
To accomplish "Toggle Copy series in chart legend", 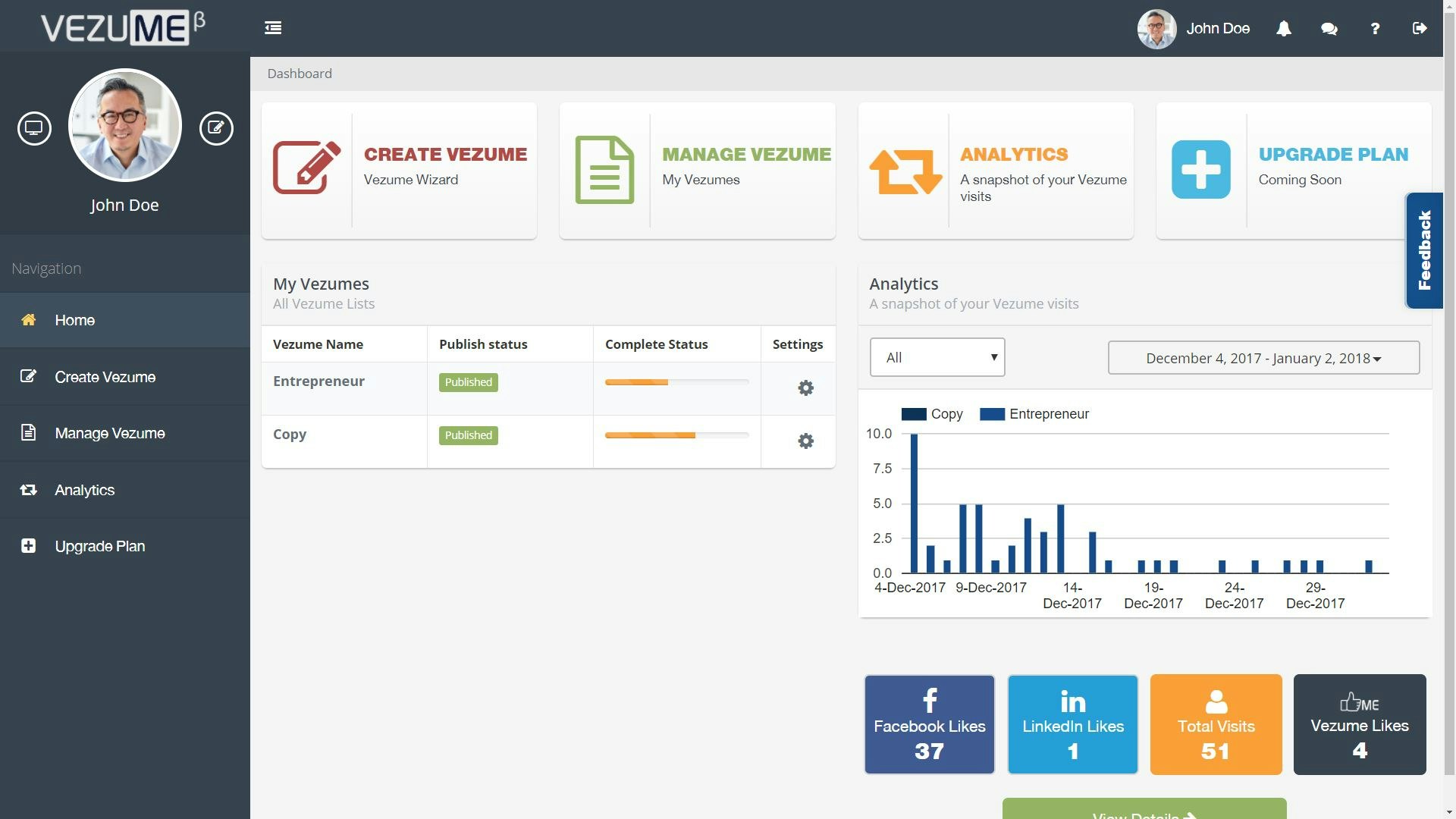I will point(932,414).
